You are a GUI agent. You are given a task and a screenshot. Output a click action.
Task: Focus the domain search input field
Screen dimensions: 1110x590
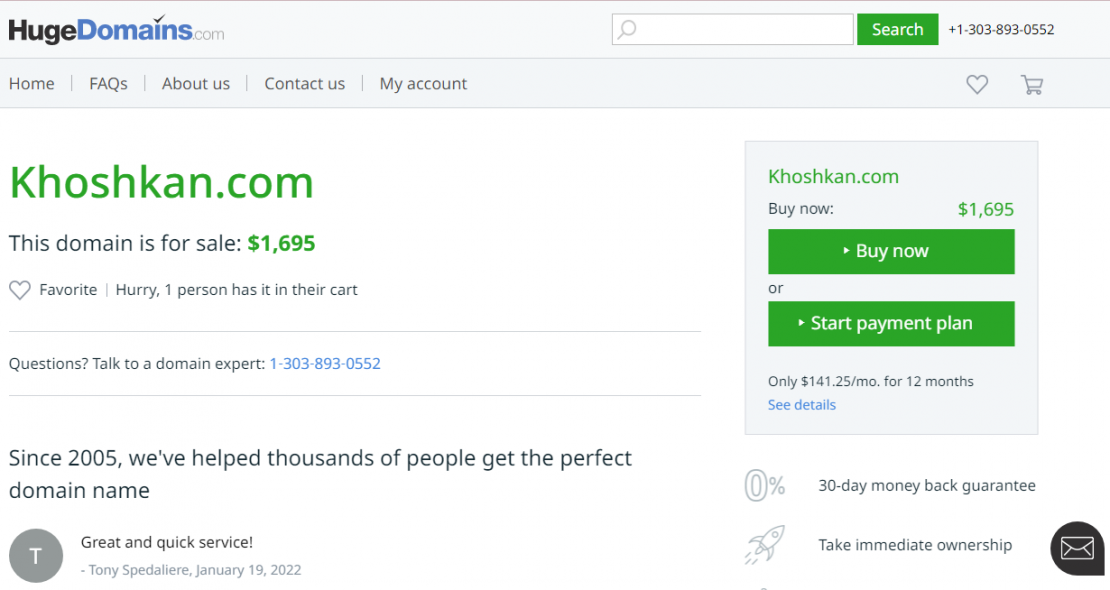(744, 30)
